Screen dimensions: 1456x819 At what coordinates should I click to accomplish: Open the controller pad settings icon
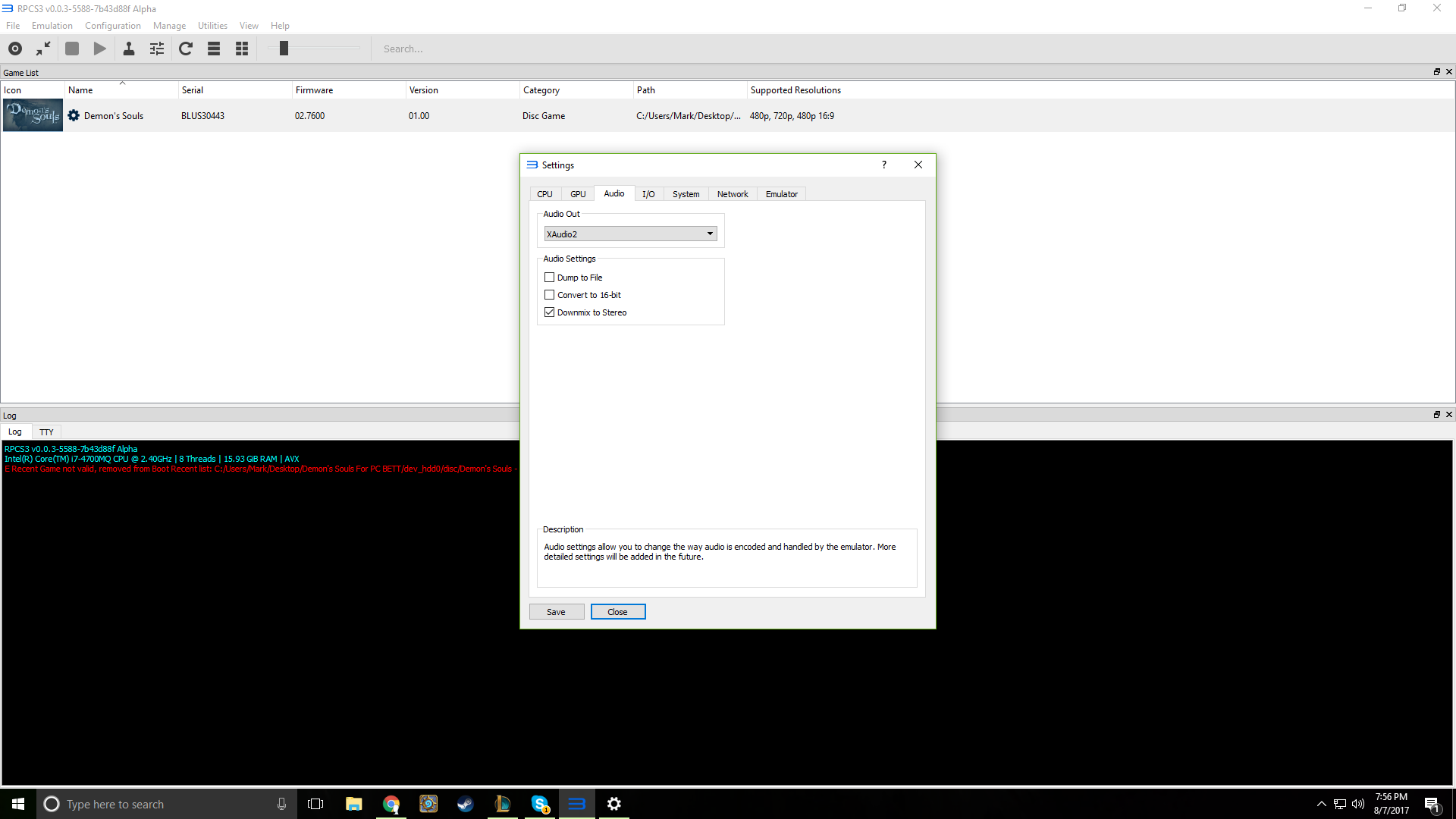pyautogui.click(x=129, y=49)
